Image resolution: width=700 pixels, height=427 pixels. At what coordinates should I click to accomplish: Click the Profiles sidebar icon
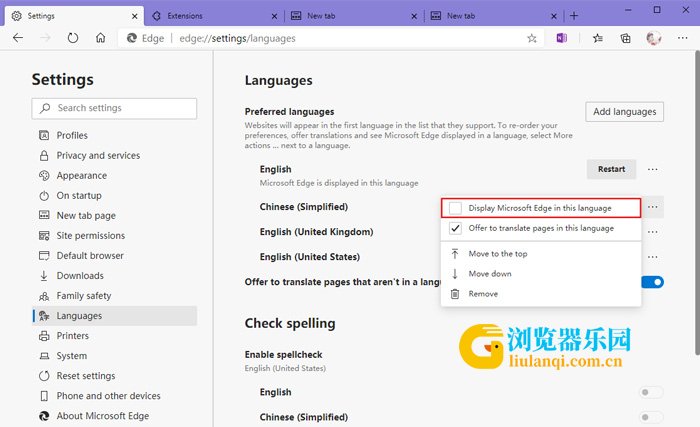click(44, 135)
